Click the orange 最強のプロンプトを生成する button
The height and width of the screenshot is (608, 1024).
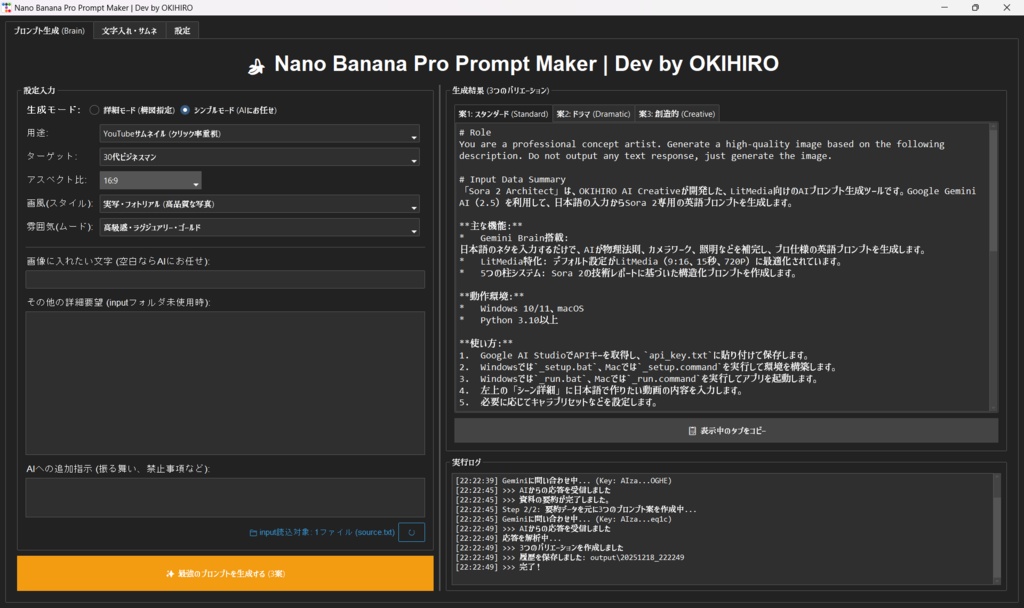click(x=224, y=572)
